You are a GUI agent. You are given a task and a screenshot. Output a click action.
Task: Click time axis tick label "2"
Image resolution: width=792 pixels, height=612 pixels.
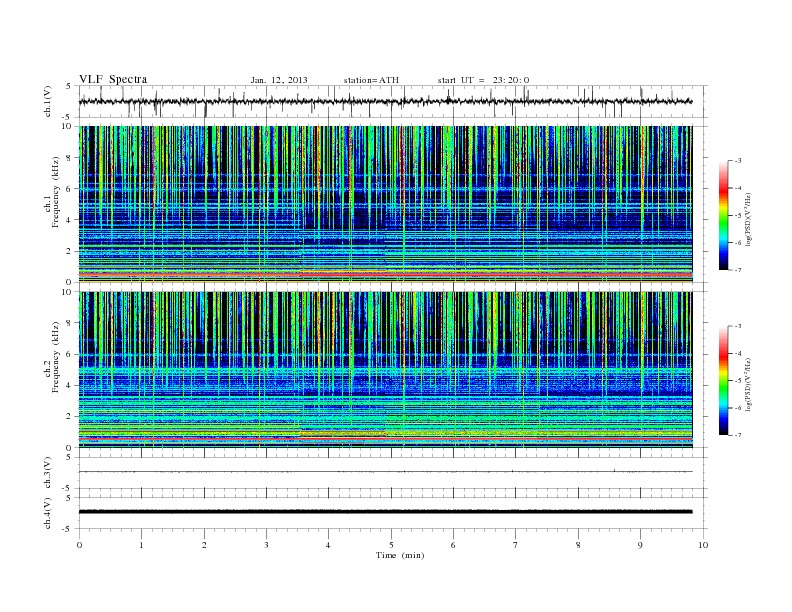tap(204, 545)
